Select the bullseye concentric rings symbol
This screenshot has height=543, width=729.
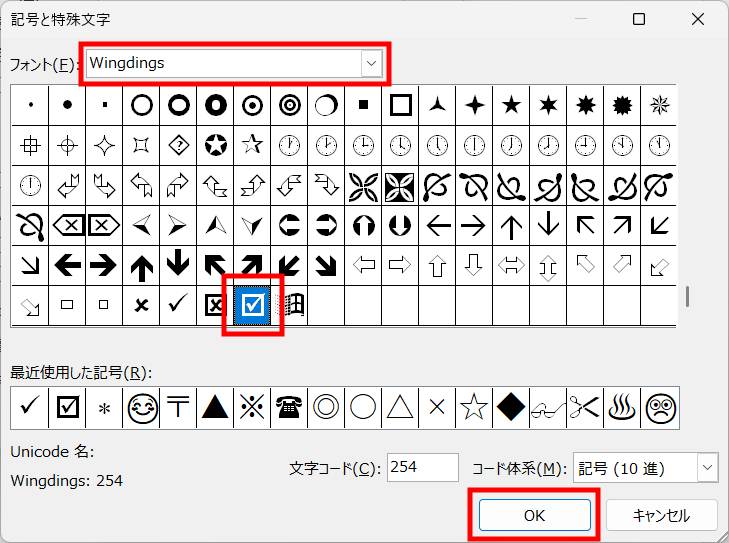click(x=290, y=106)
